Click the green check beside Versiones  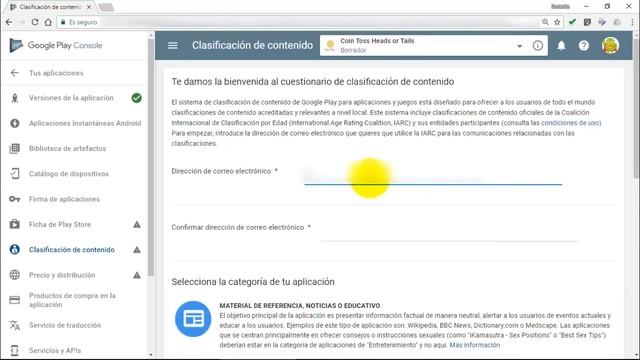click(x=137, y=98)
